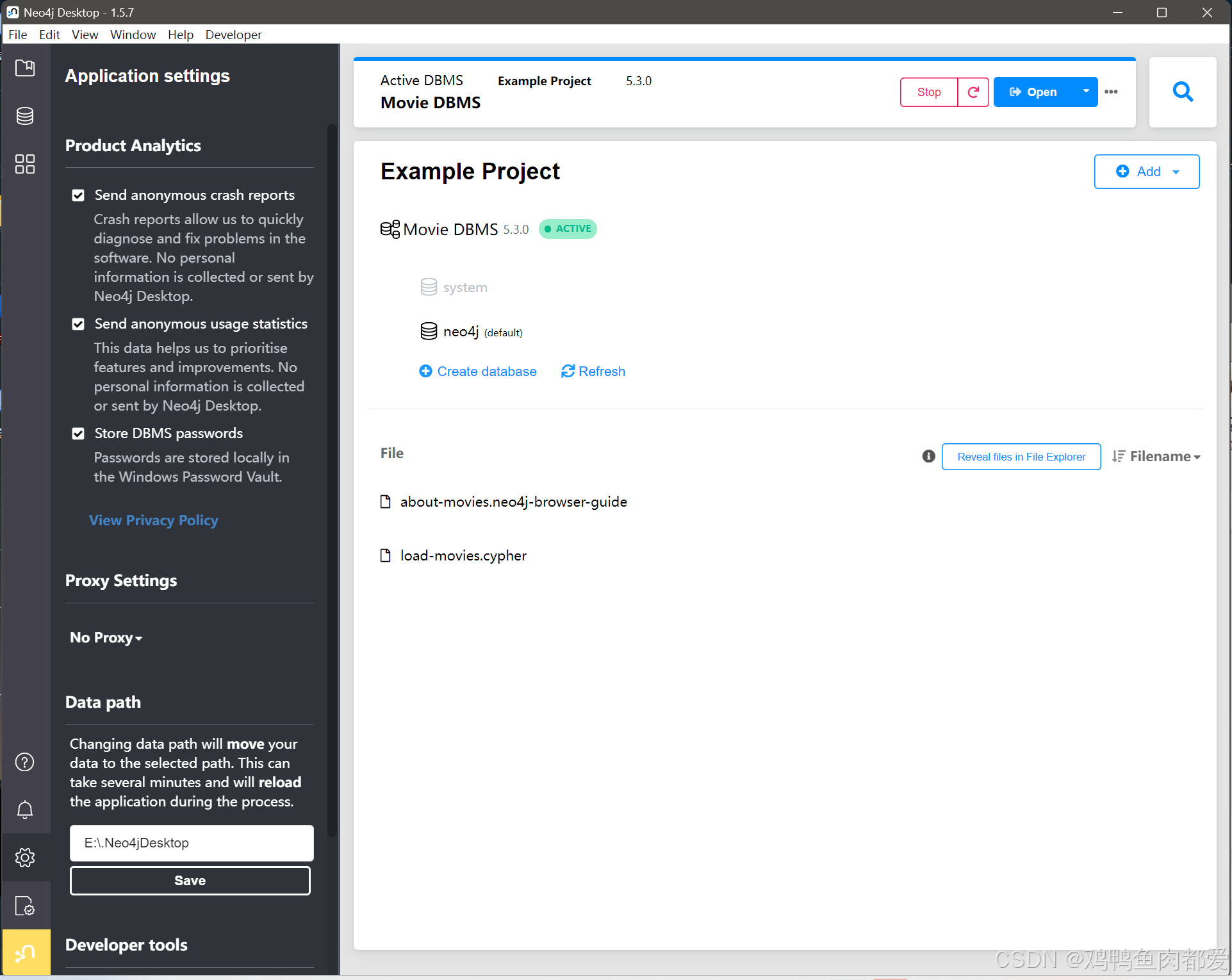Expand the Open button dropdown arrow

(x=1086, y=92)
